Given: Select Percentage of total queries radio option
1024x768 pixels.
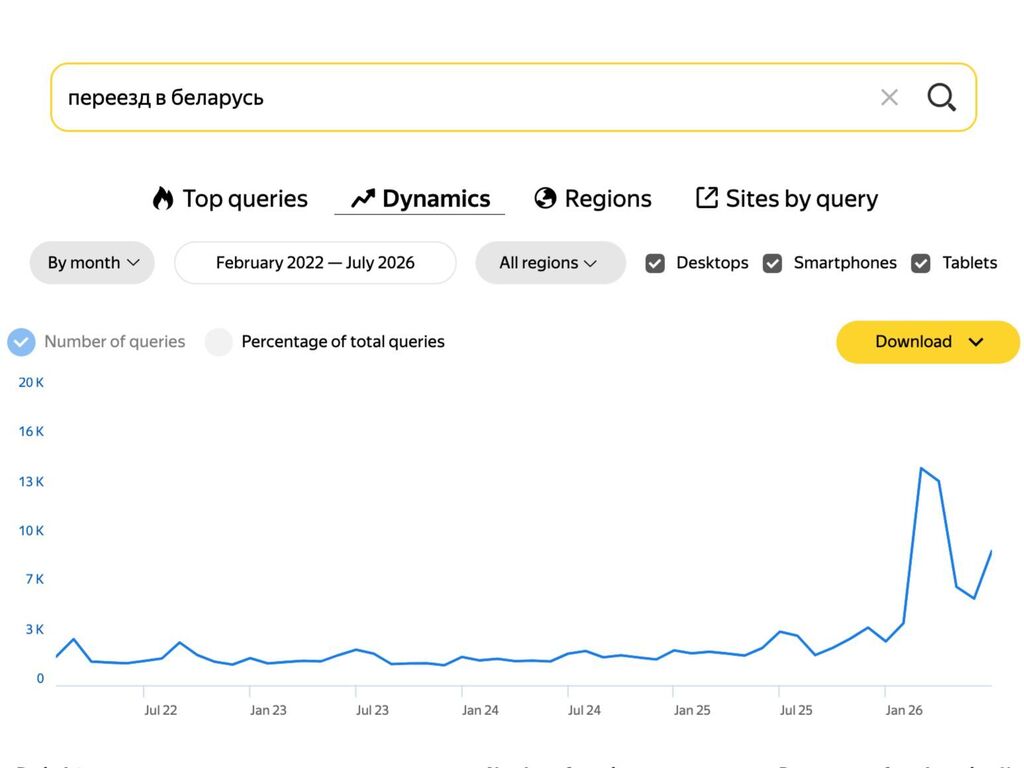Looking at the screenshot, I should coord(219,342).
